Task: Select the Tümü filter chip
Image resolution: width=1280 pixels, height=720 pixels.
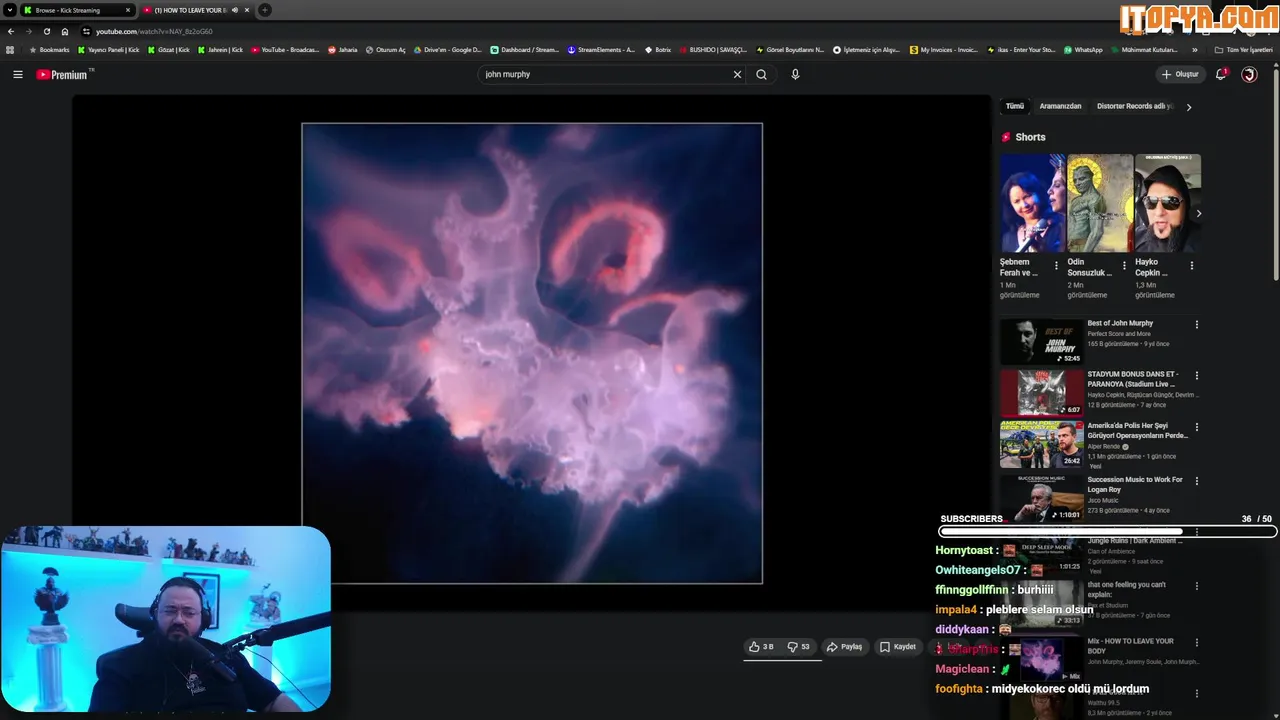Action: point(1015,106)
